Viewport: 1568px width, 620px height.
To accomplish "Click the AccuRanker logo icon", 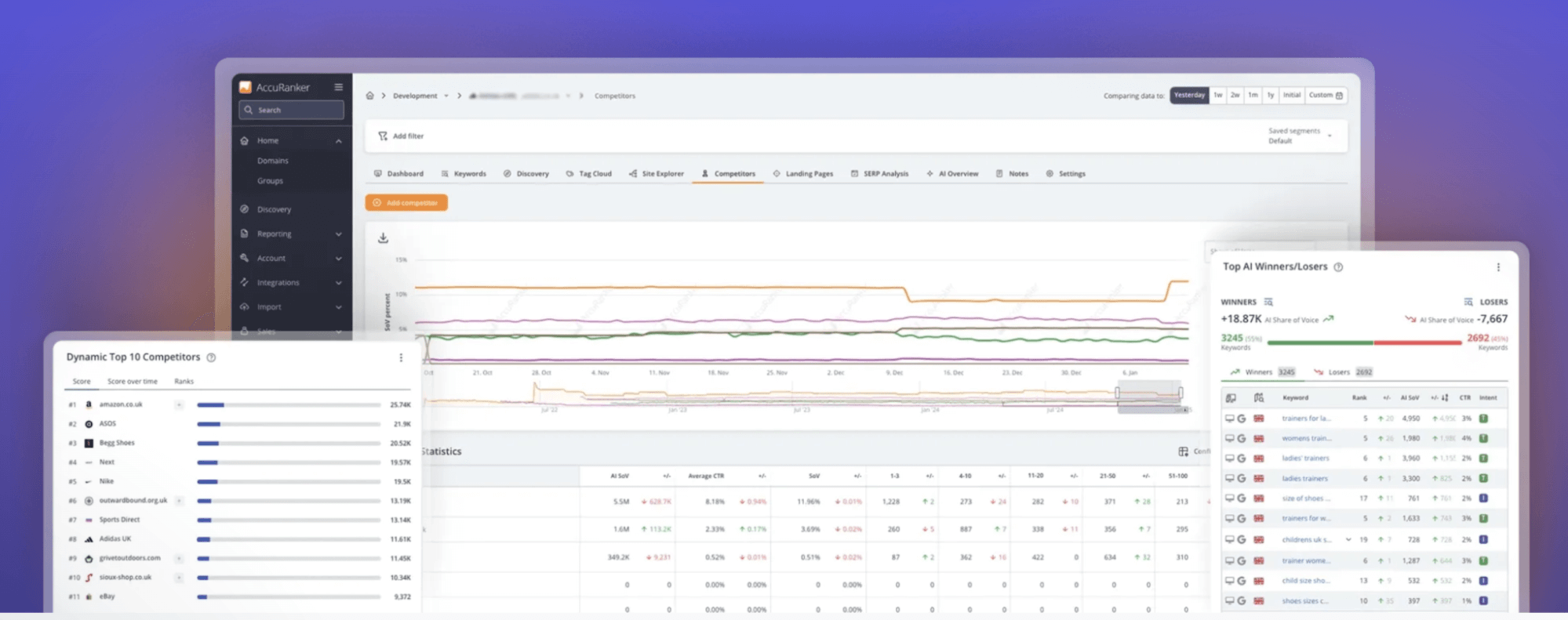I will point(246,87).
